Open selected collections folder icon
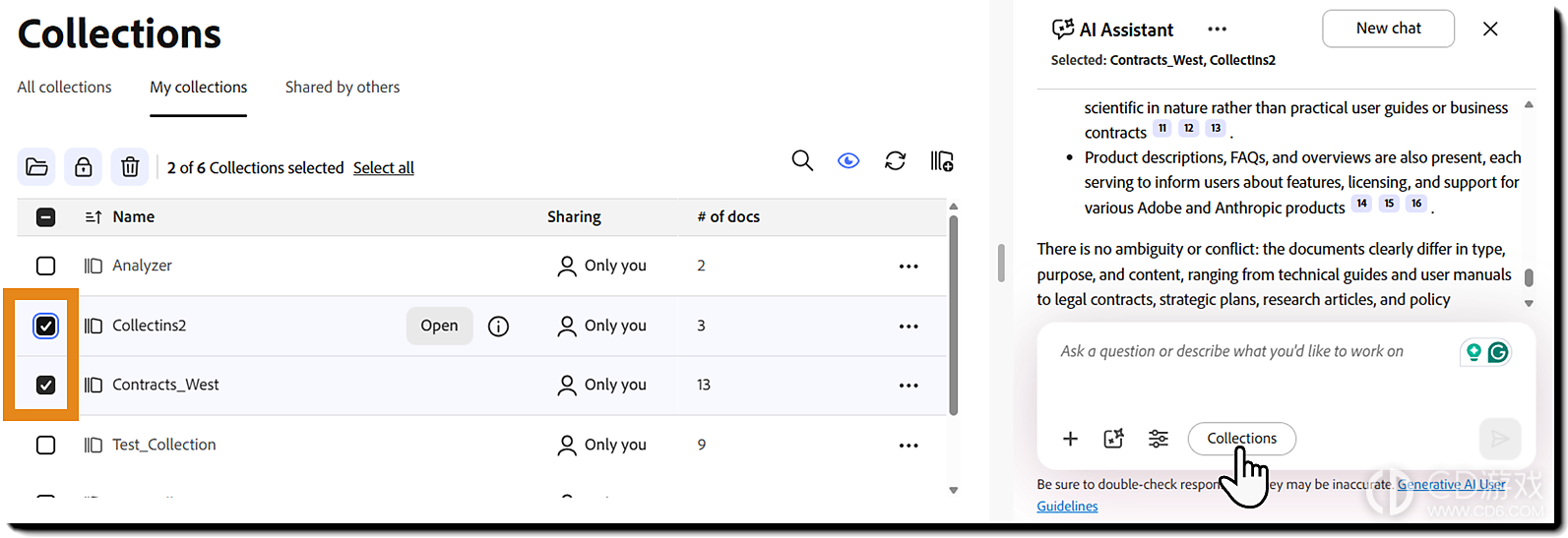The image size is (1568, 538). tap(36, 167)
